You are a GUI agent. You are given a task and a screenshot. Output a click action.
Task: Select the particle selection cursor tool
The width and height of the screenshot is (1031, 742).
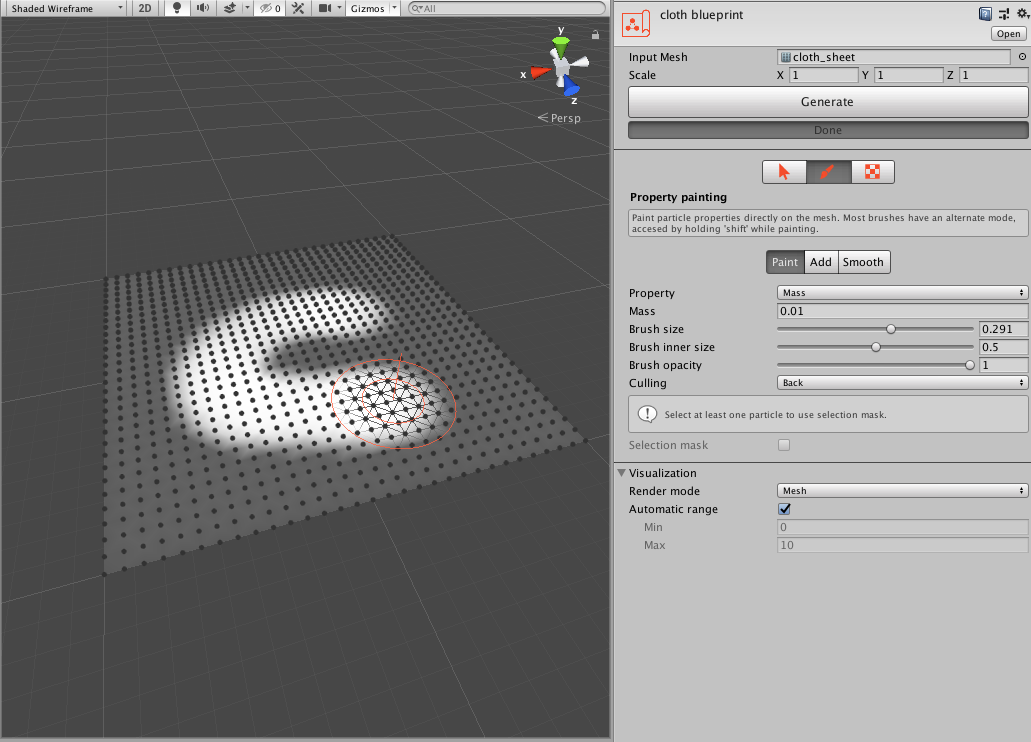(784, 171)
